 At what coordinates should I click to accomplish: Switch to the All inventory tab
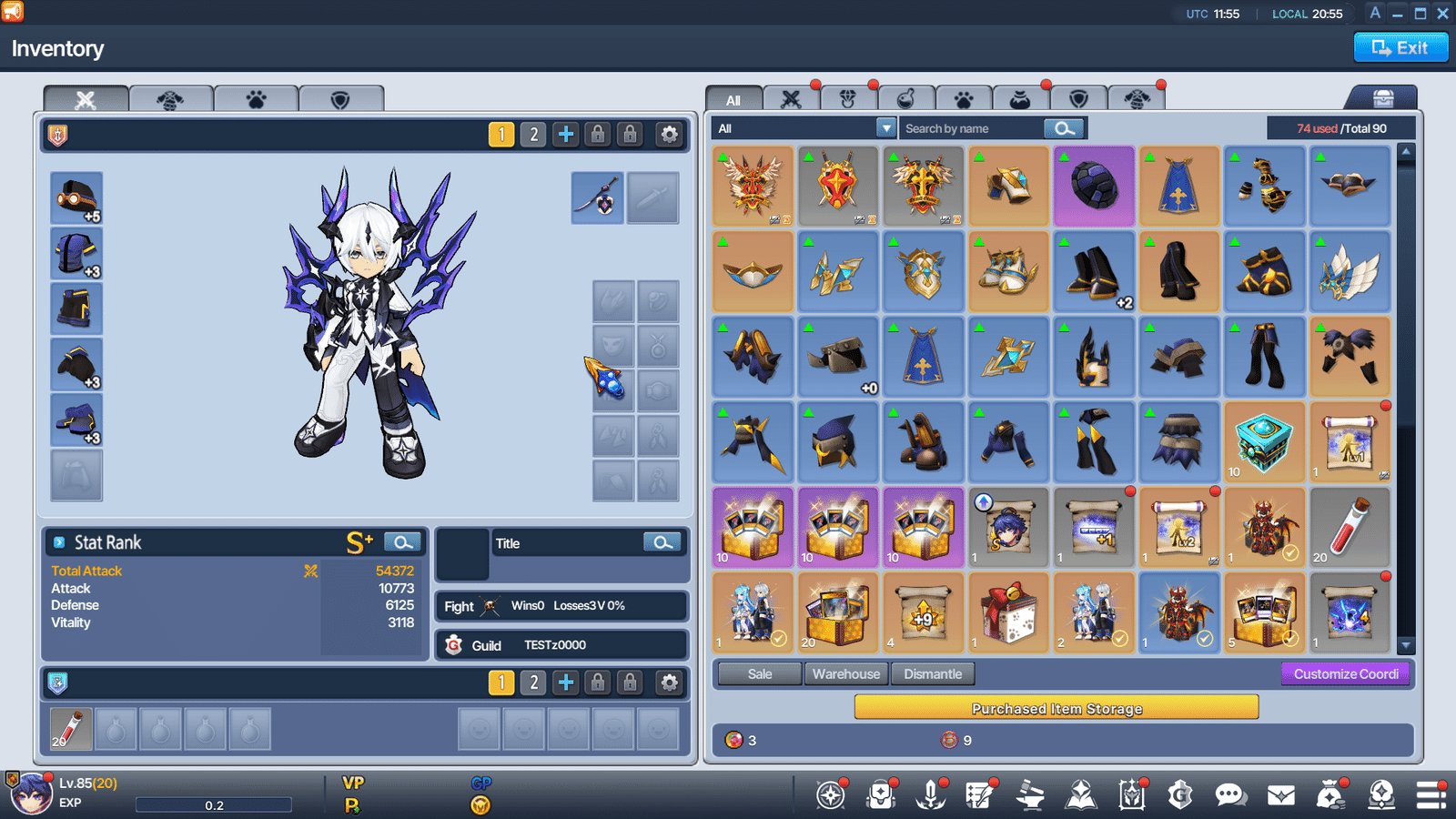tap(733, 99)
